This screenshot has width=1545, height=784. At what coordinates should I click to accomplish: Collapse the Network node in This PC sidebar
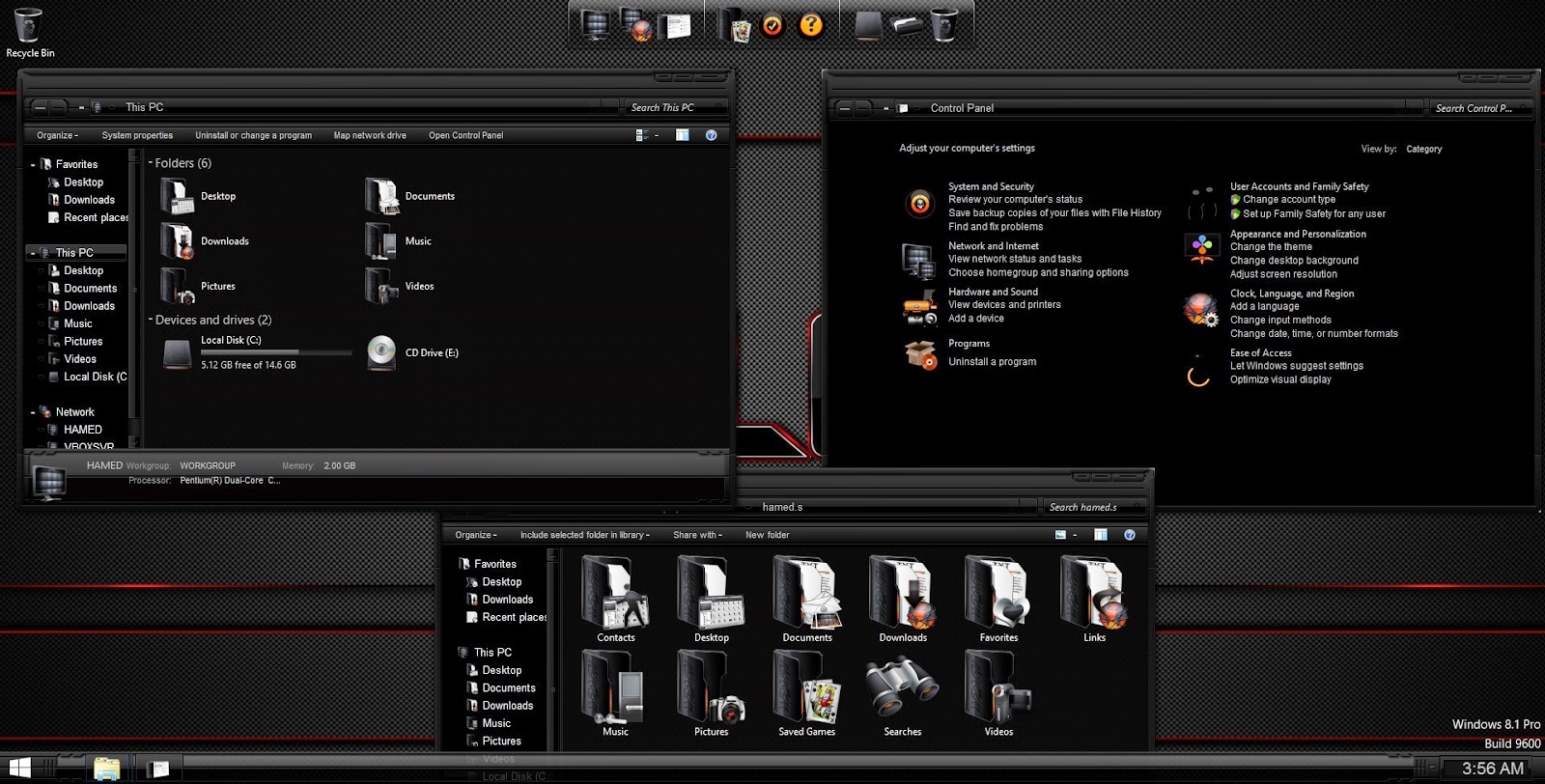(x=33, y=412)
